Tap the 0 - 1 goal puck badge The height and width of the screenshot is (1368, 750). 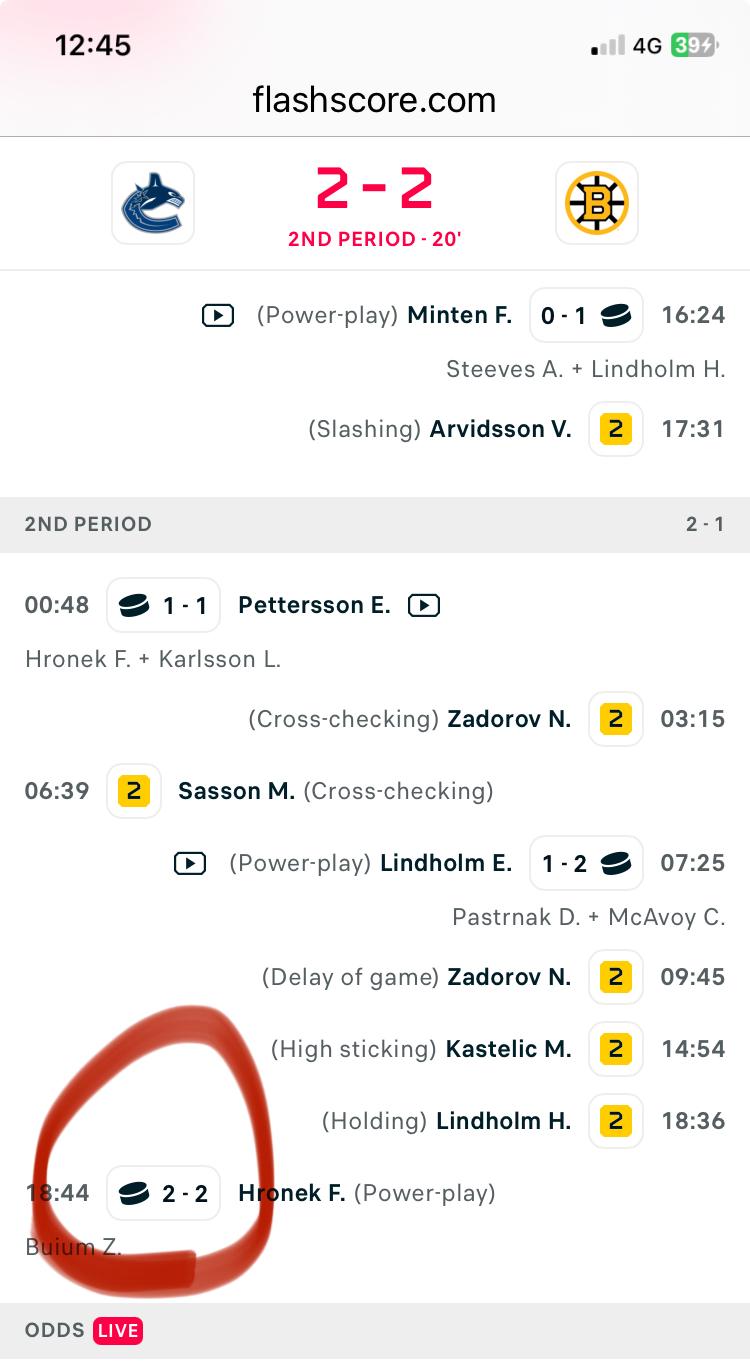[x=586, y=316]
